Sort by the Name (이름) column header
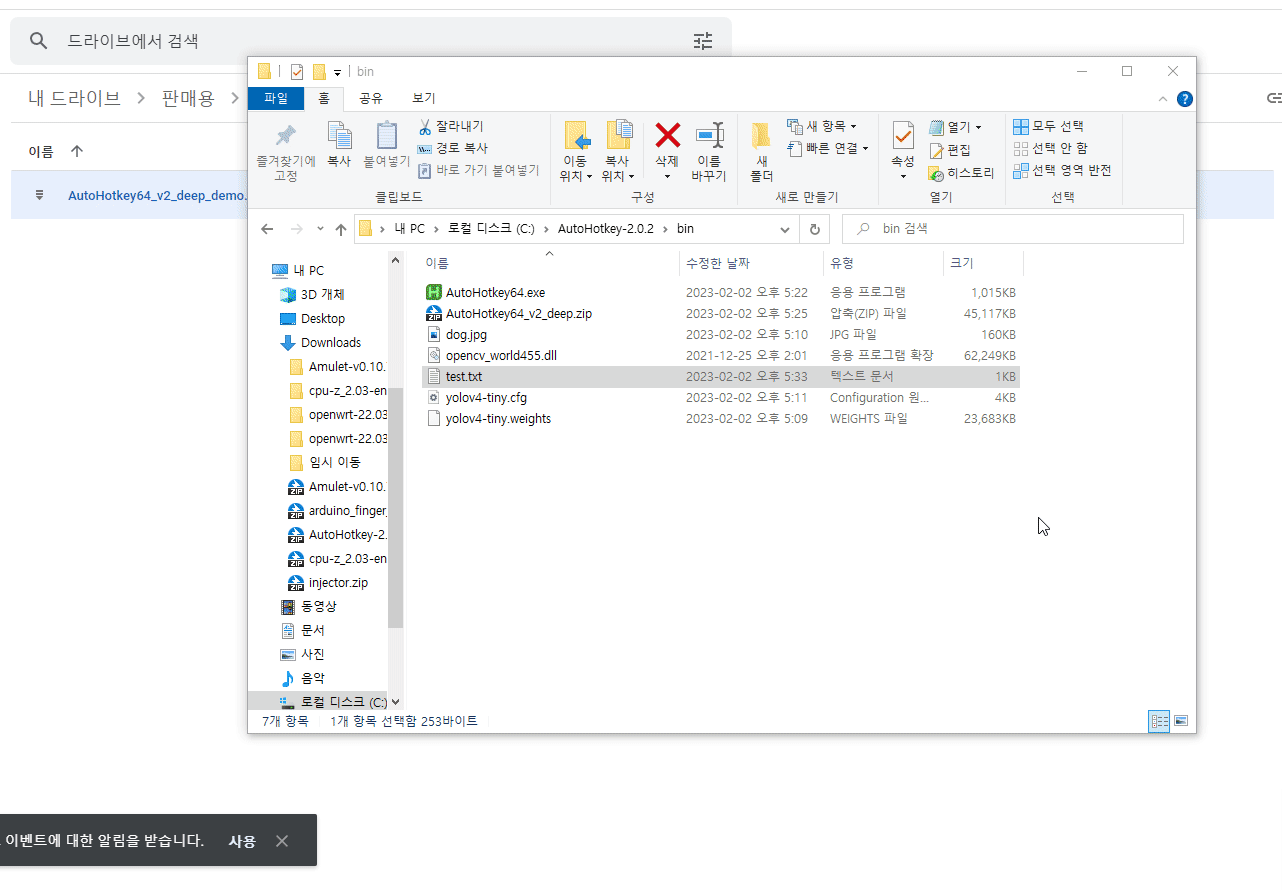 548,263
